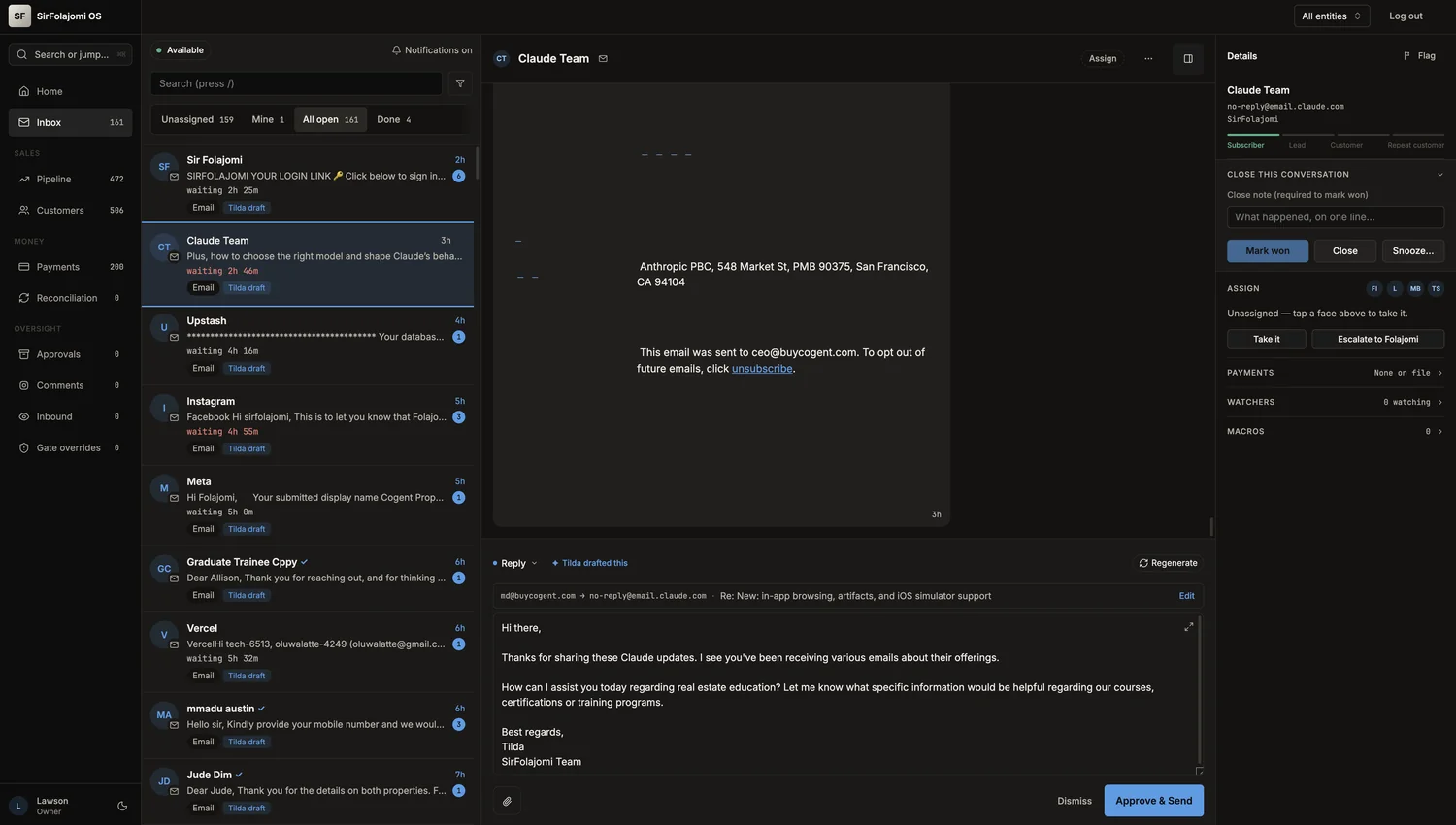Toggle the Available status indicator
The width and height of the screenshot is (1456, 825).
tap(180, 50)
